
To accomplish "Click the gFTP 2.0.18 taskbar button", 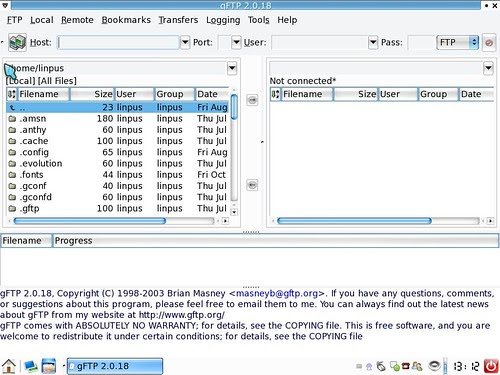I will click(115, 366).
